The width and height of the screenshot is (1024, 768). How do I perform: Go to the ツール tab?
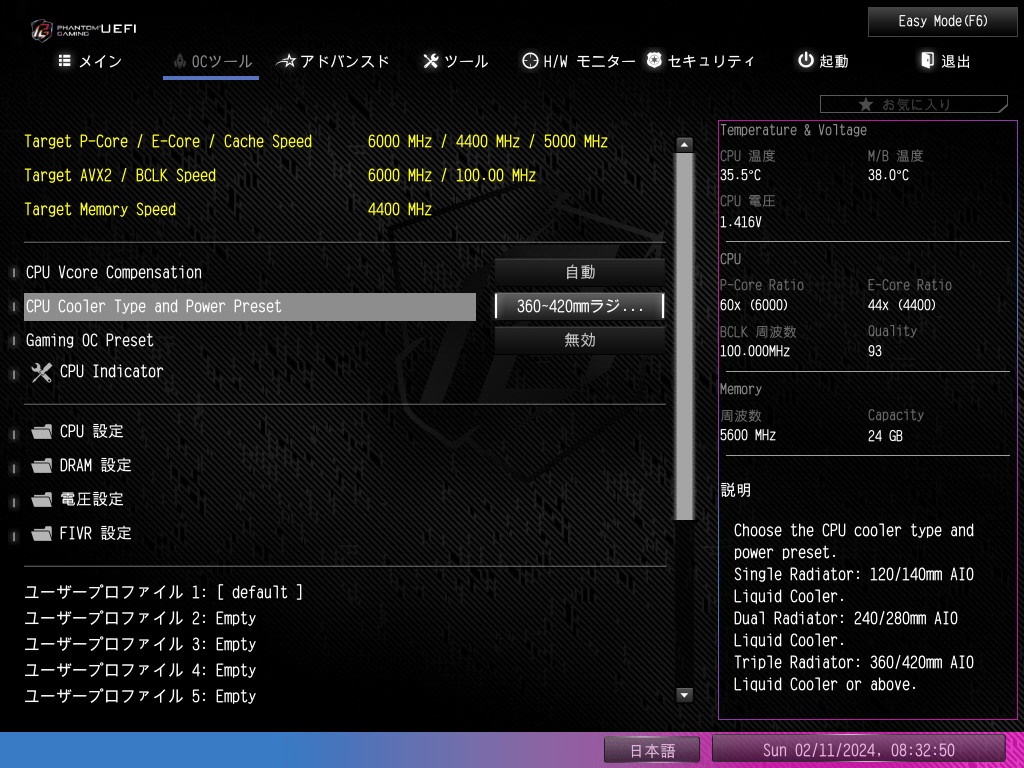(x=455, y=61)
